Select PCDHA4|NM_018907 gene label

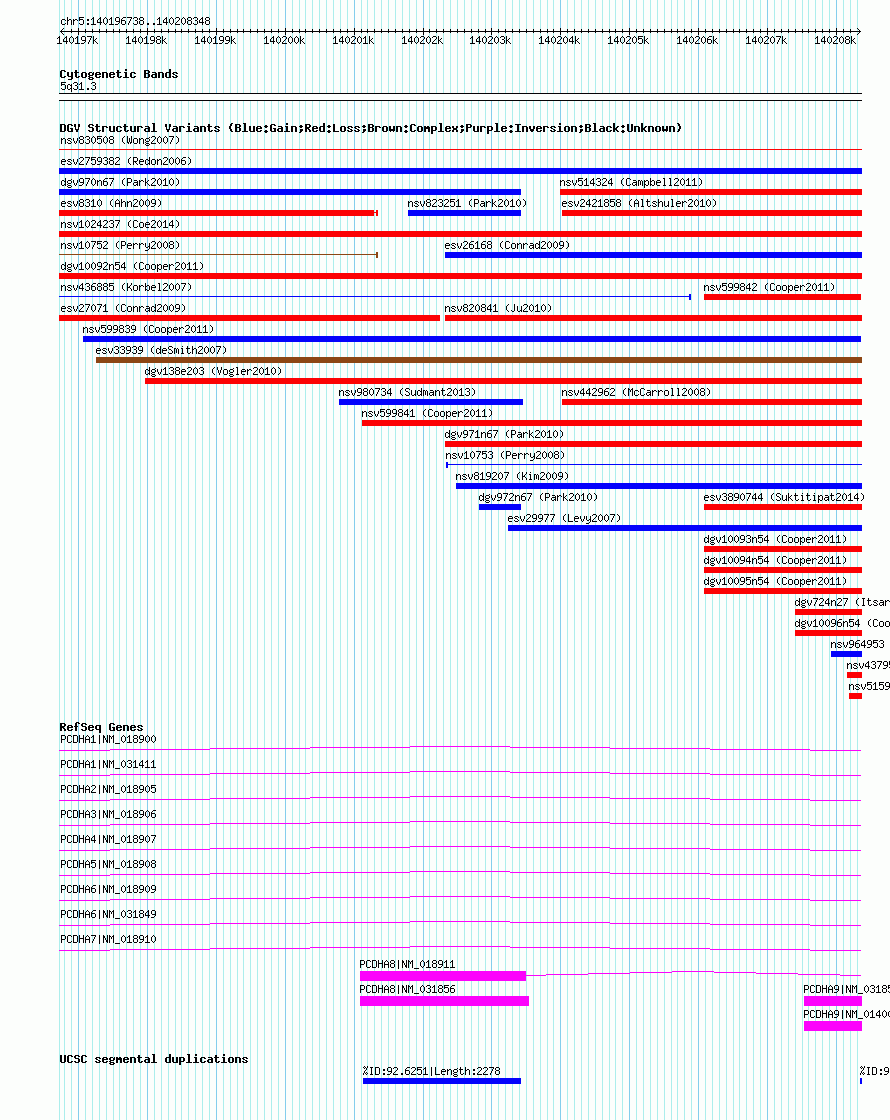coord(109,840)
